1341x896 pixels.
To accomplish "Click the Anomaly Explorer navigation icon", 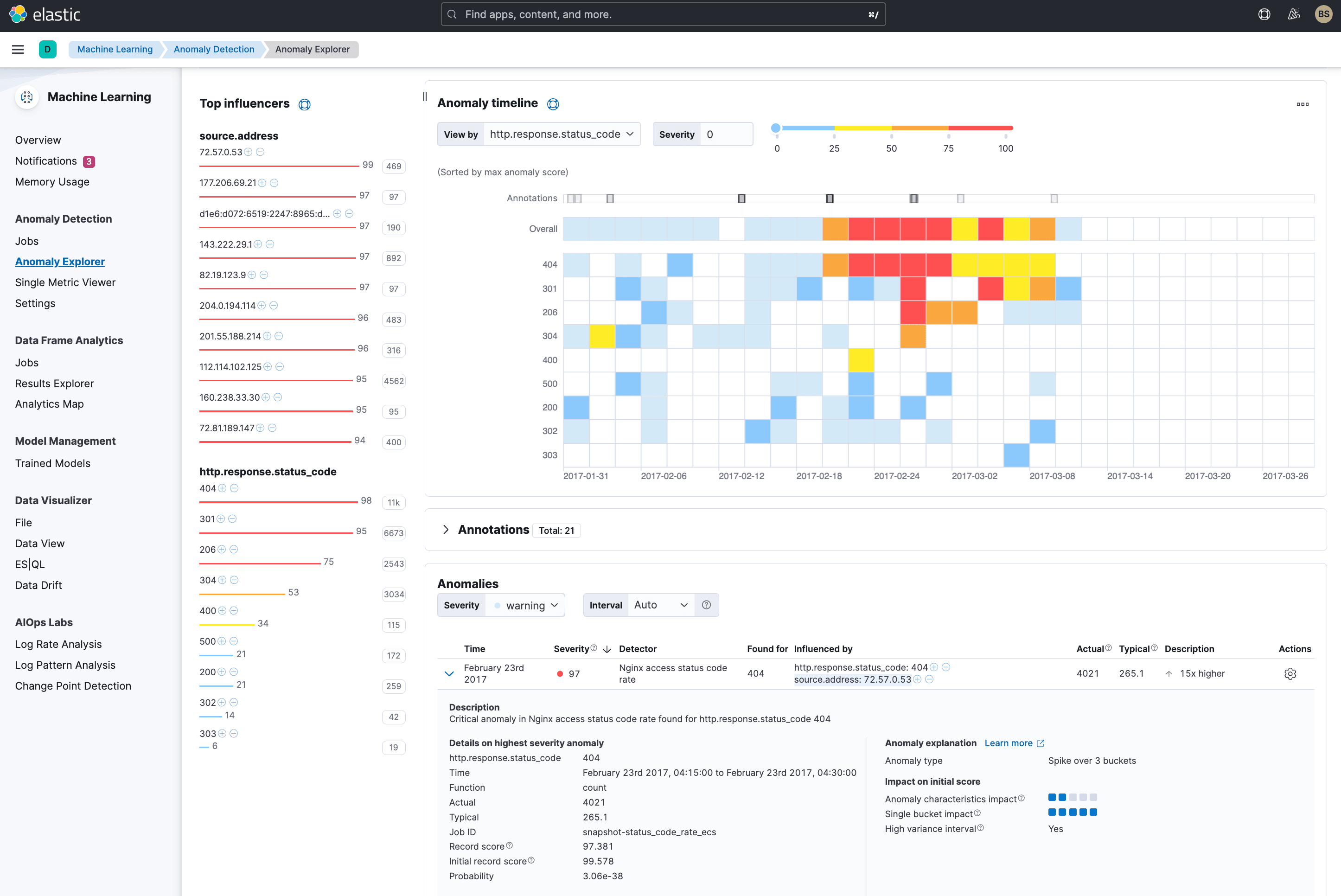I will (x=59, y=261).
